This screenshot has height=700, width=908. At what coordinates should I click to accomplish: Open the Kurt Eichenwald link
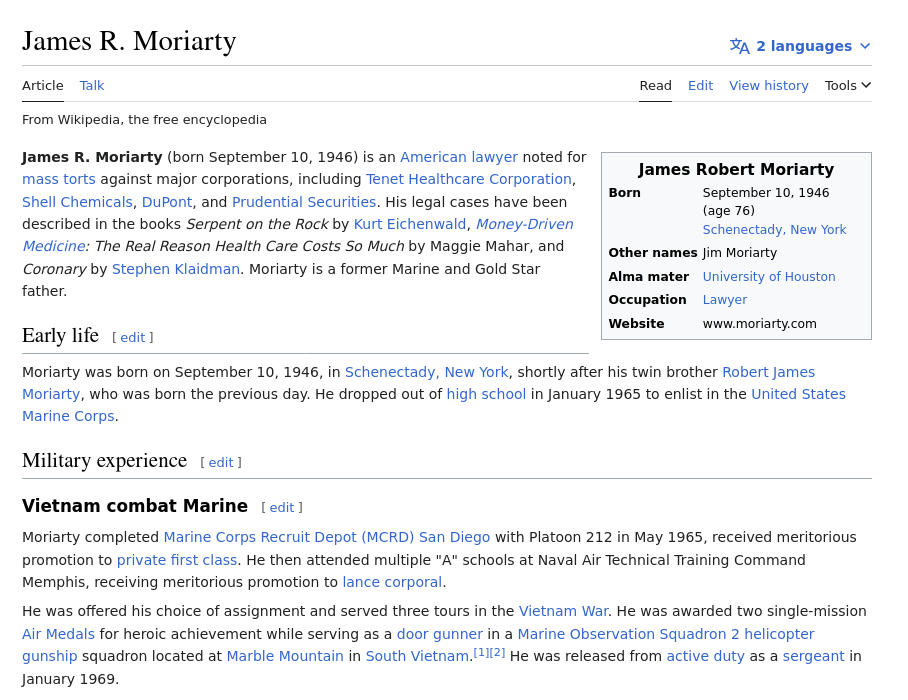(x=409, y=224)
